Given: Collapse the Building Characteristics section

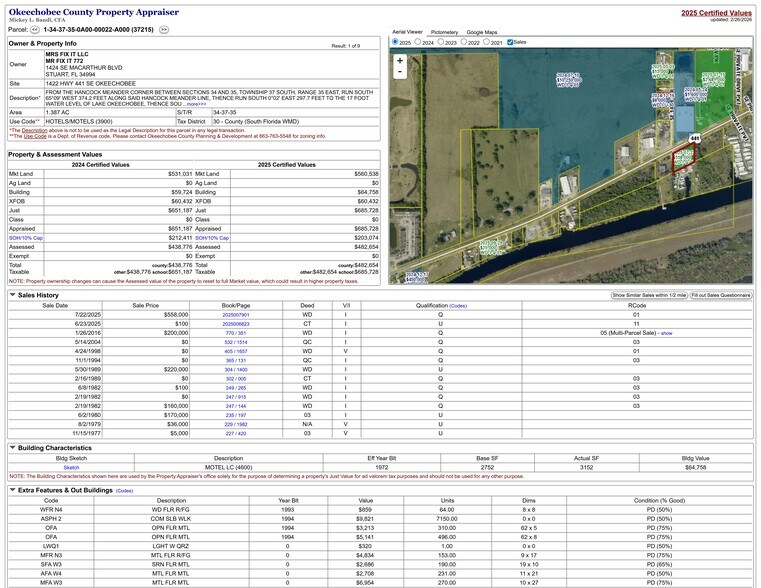Looking at the screenshot, I should [x=12, y=447].
